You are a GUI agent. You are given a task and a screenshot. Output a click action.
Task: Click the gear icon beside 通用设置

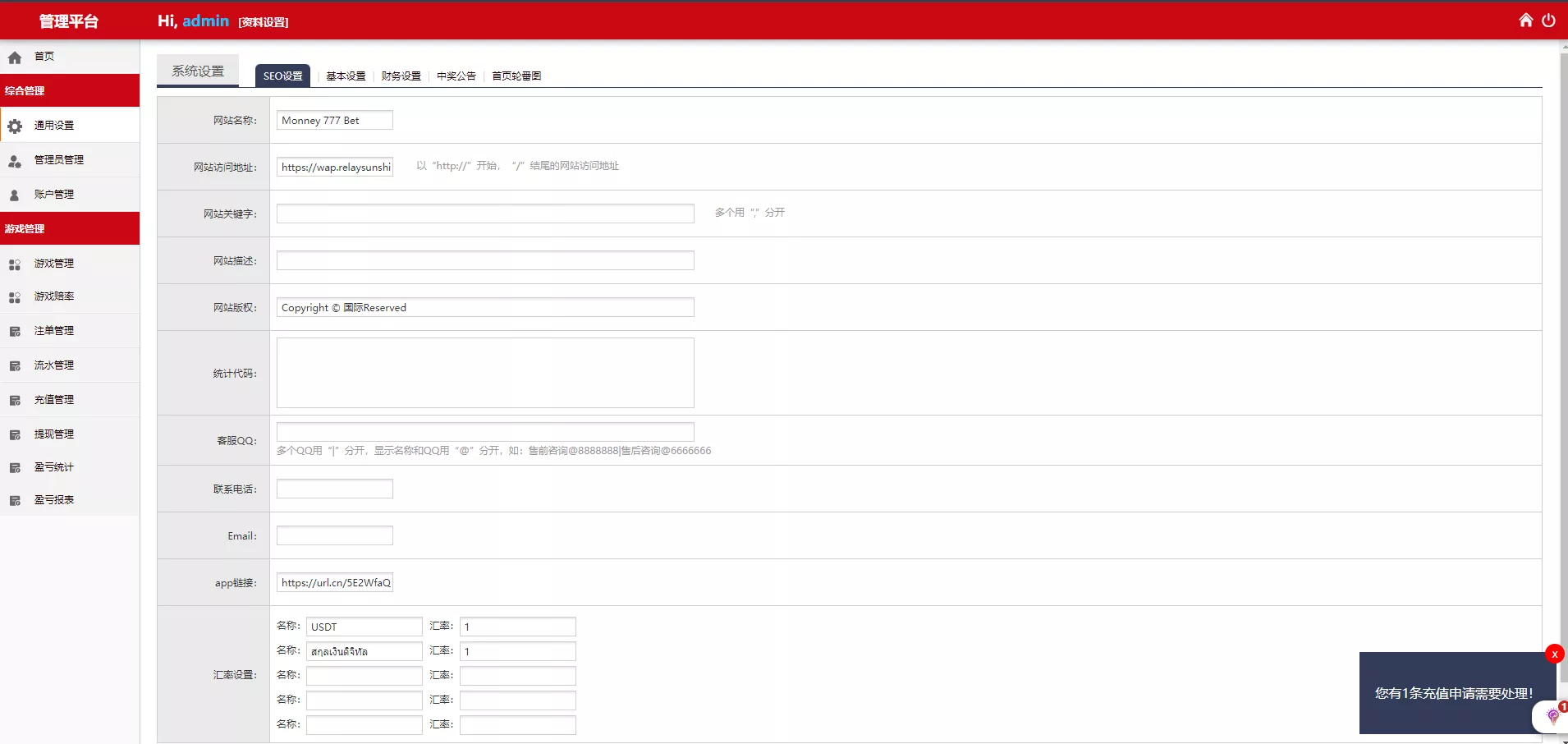(15, 126)
